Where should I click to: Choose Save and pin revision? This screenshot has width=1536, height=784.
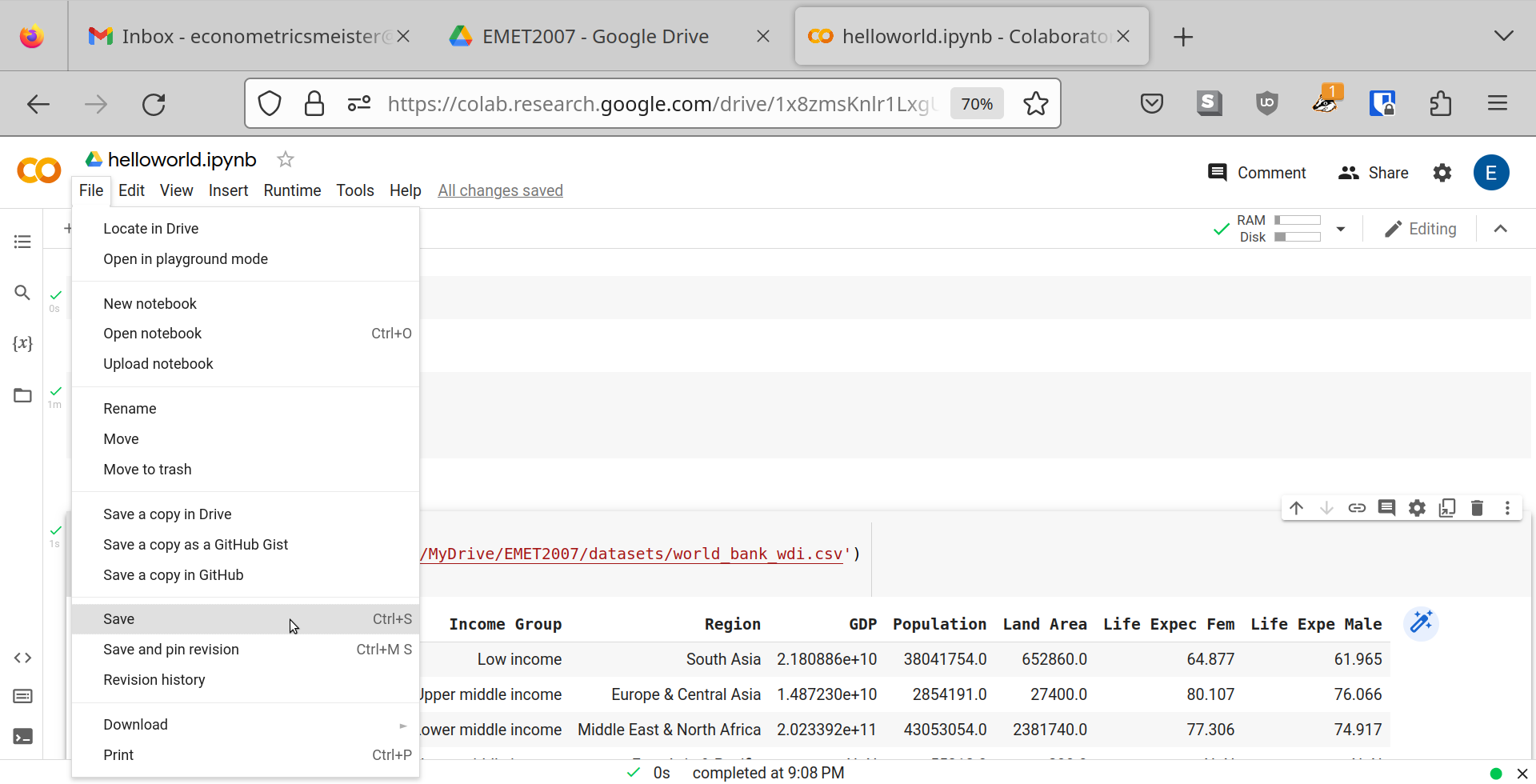pos(246,650)
